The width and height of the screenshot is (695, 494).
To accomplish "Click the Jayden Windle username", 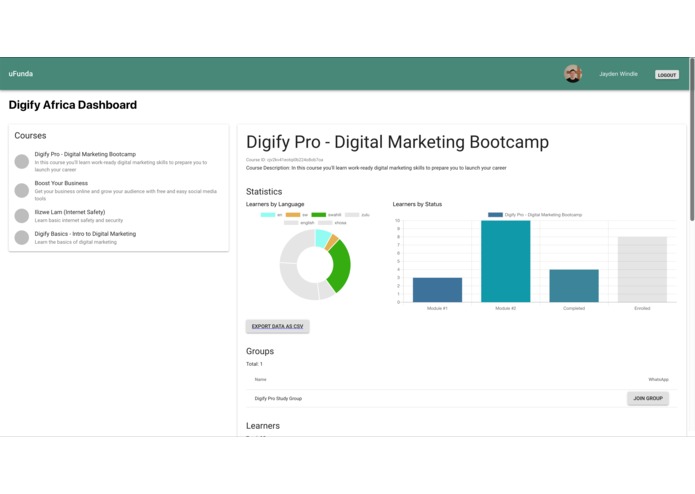I will (x=618, y=74).
